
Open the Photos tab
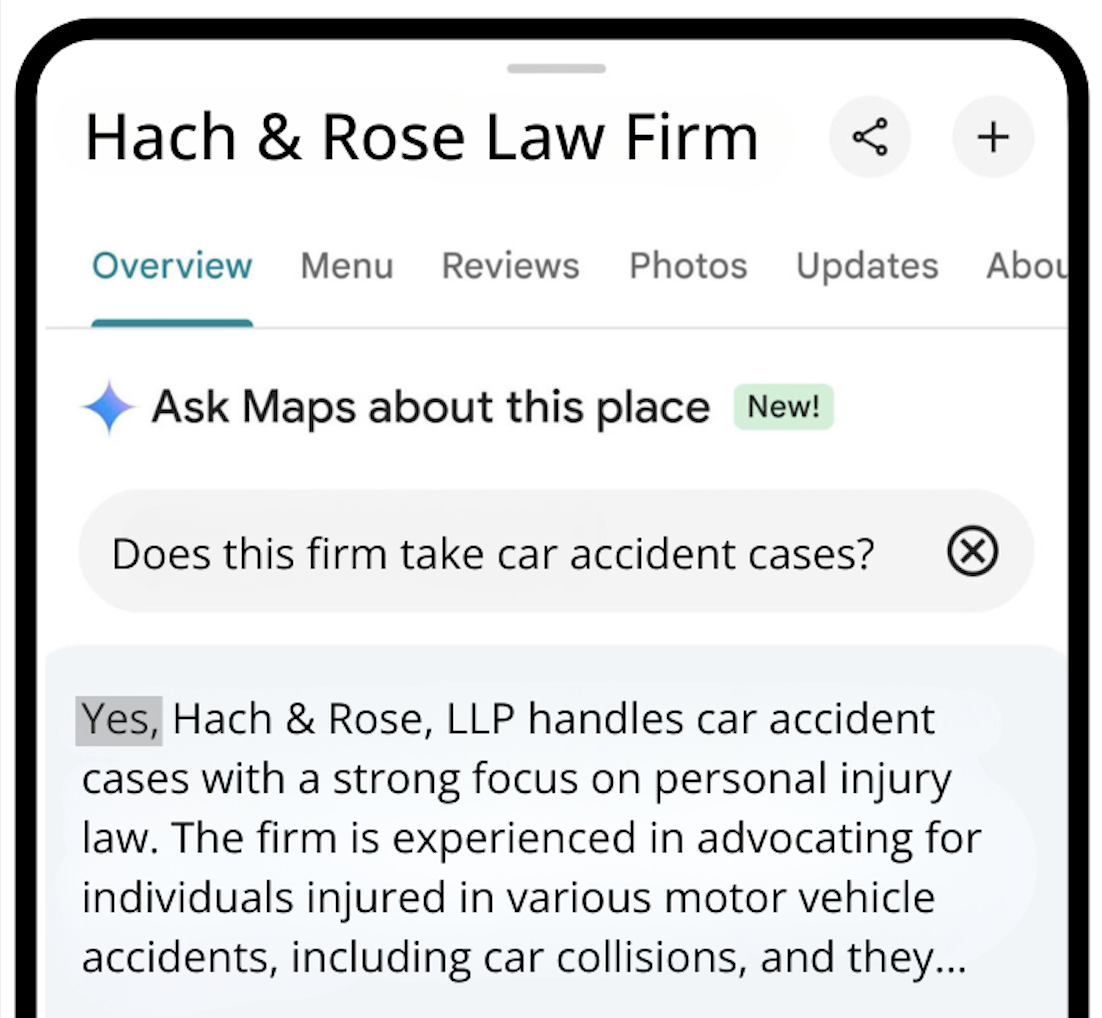coord(688,266)
